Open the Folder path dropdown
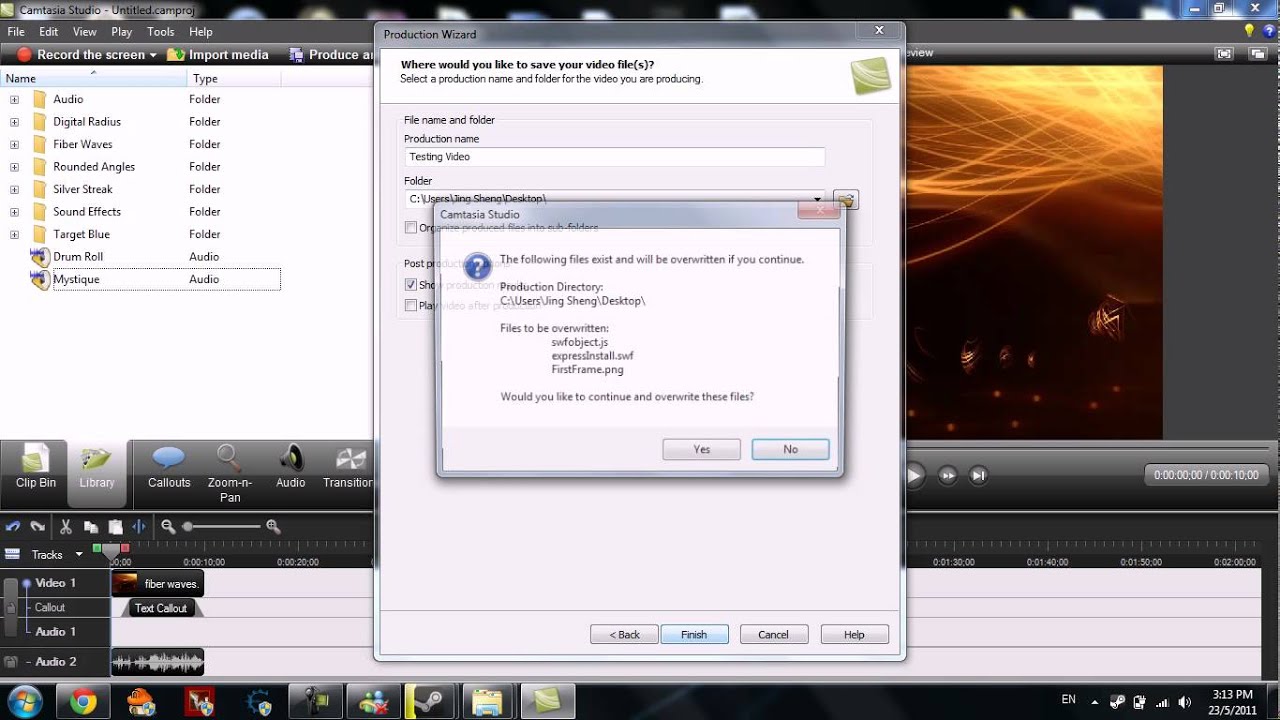 pyautogui.click(x=817, y=199)
